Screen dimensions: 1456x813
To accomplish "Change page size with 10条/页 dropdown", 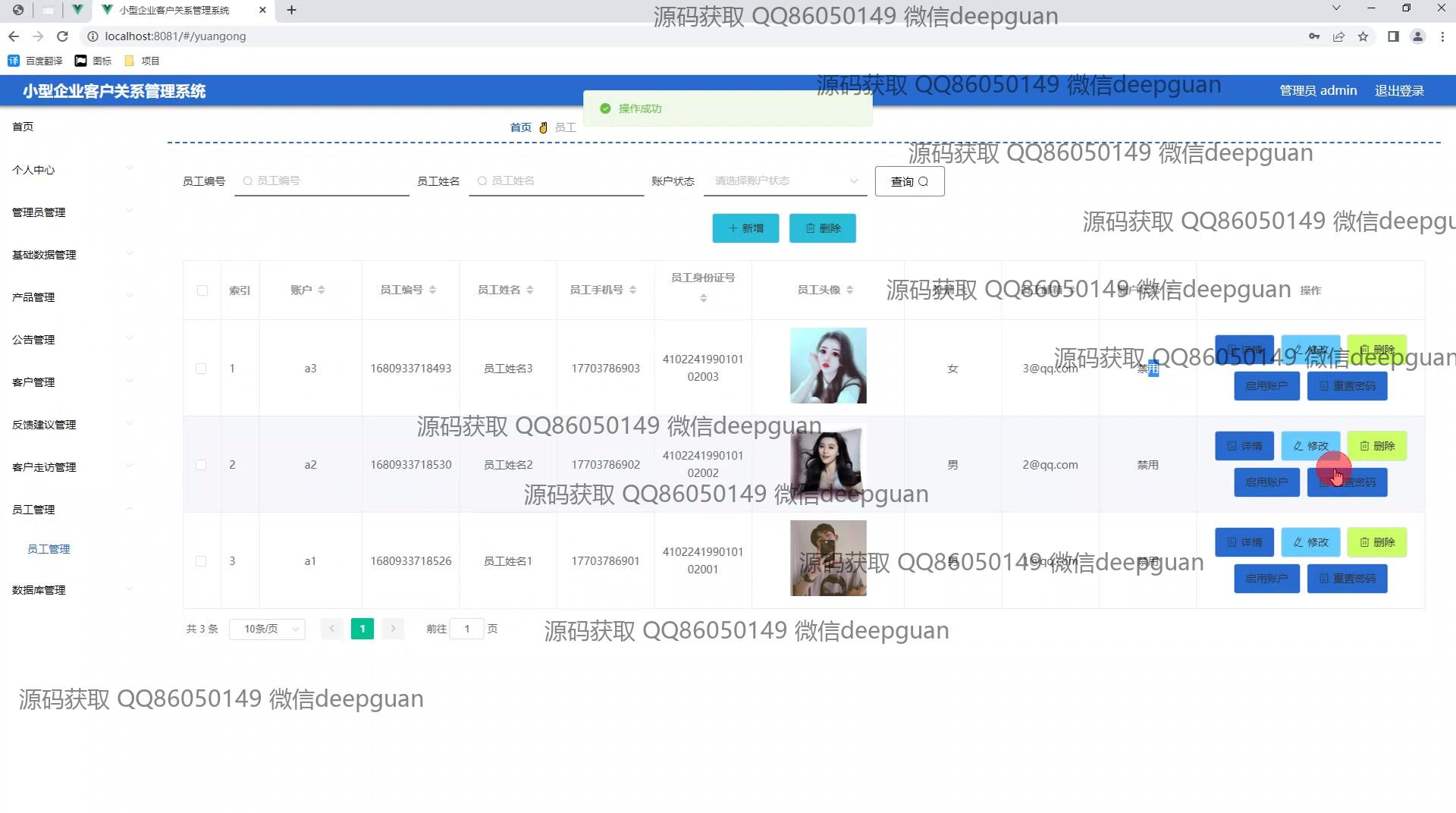I will click(x=267, y=629).
